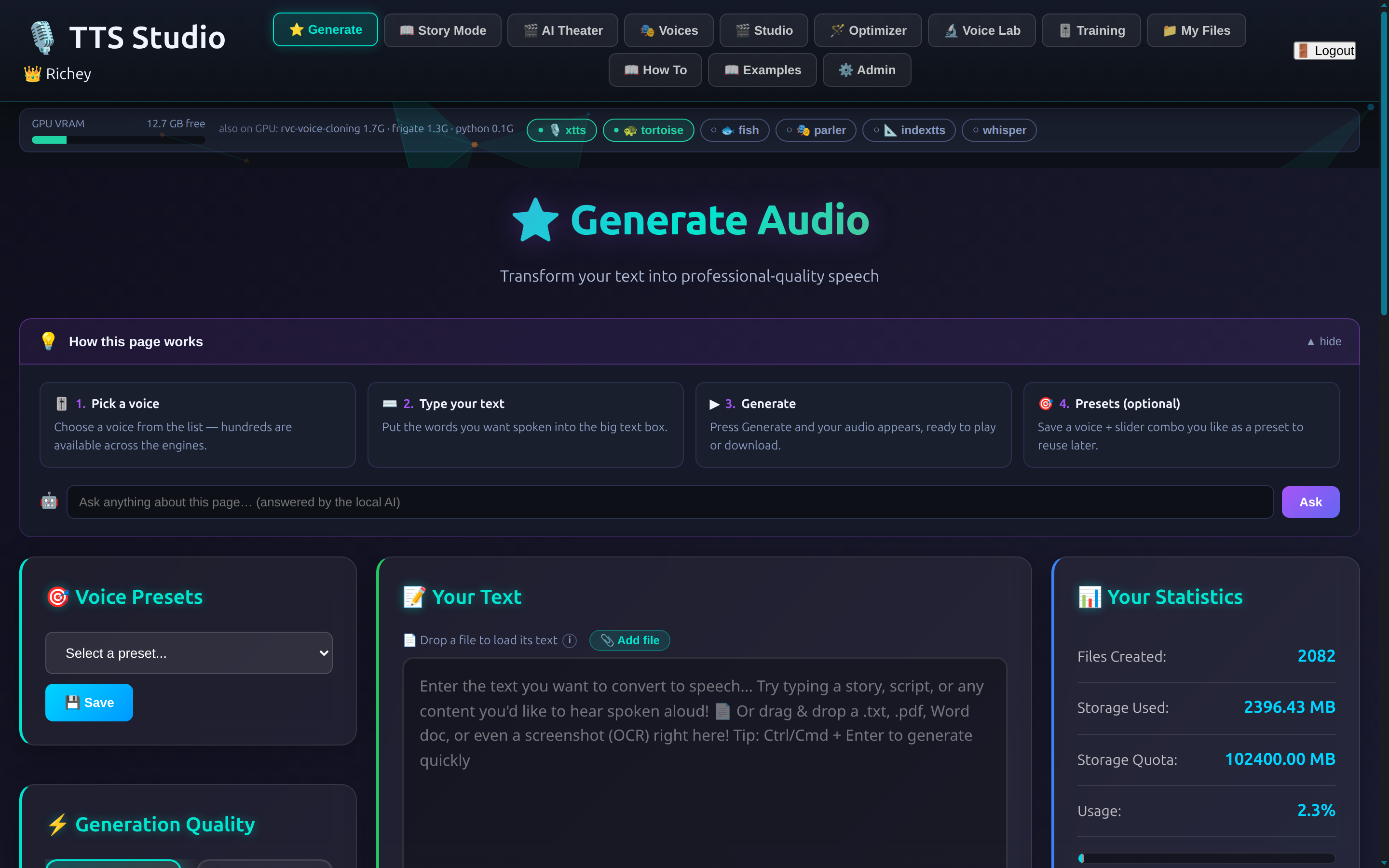Viewport: 1389px width, 868px height.
Task: Toggle the fish engine pill
Action: [735, 130]
